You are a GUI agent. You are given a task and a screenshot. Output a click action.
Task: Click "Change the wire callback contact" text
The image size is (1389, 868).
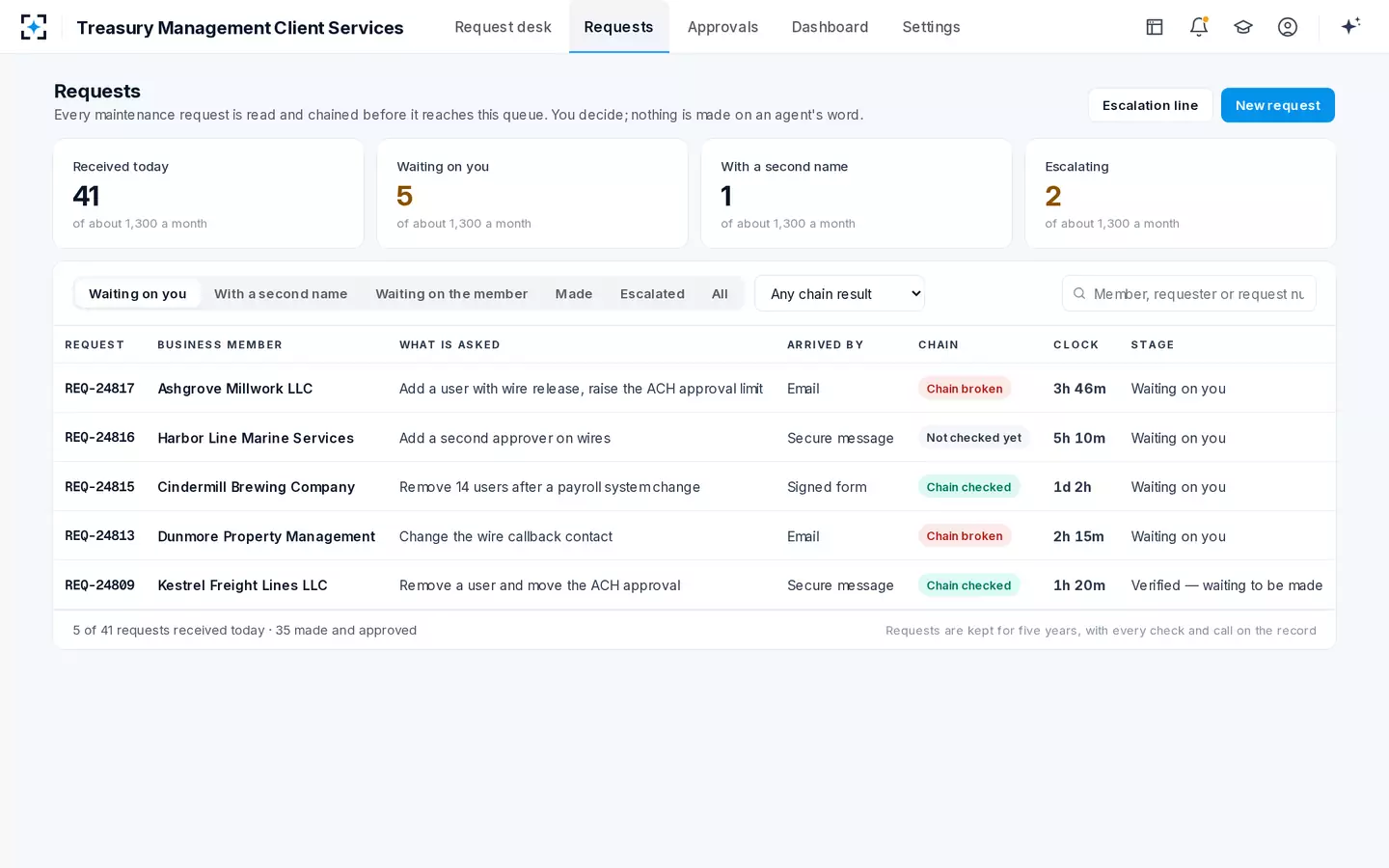pyautogui.click(x=505, y=536)
